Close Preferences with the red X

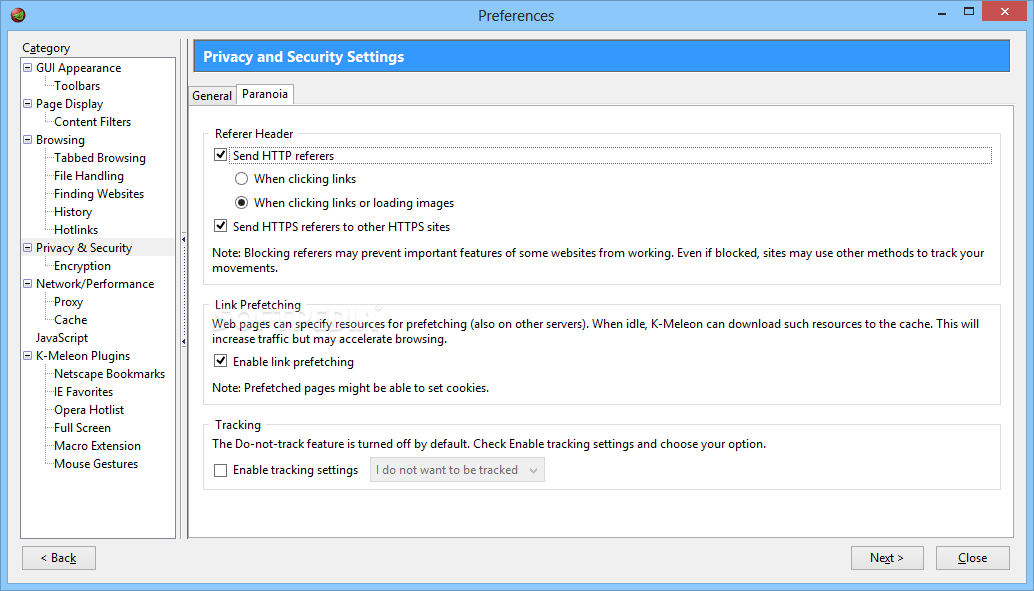point(1004,11)
